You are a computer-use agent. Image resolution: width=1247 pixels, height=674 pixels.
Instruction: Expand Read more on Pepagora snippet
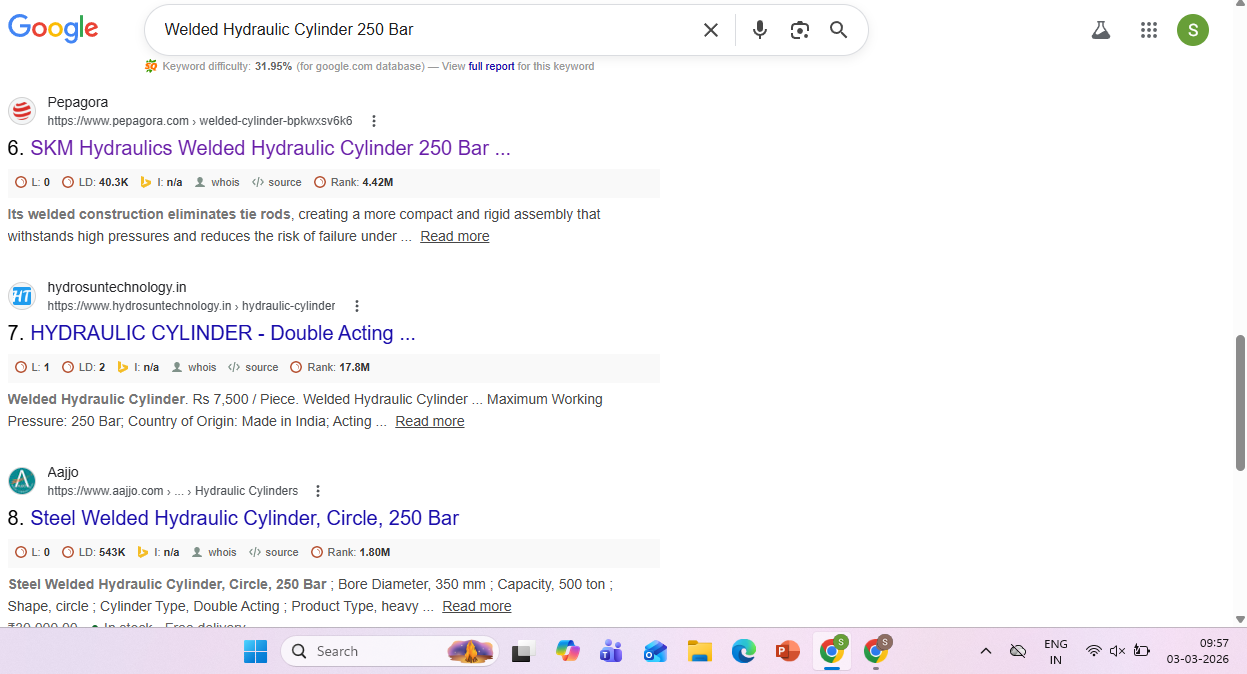click(455, 236)
